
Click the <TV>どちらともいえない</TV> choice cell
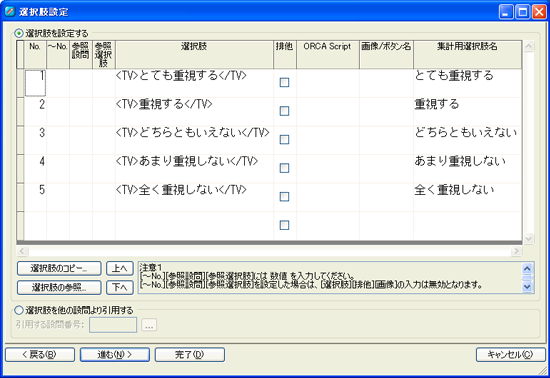point(194,140)
